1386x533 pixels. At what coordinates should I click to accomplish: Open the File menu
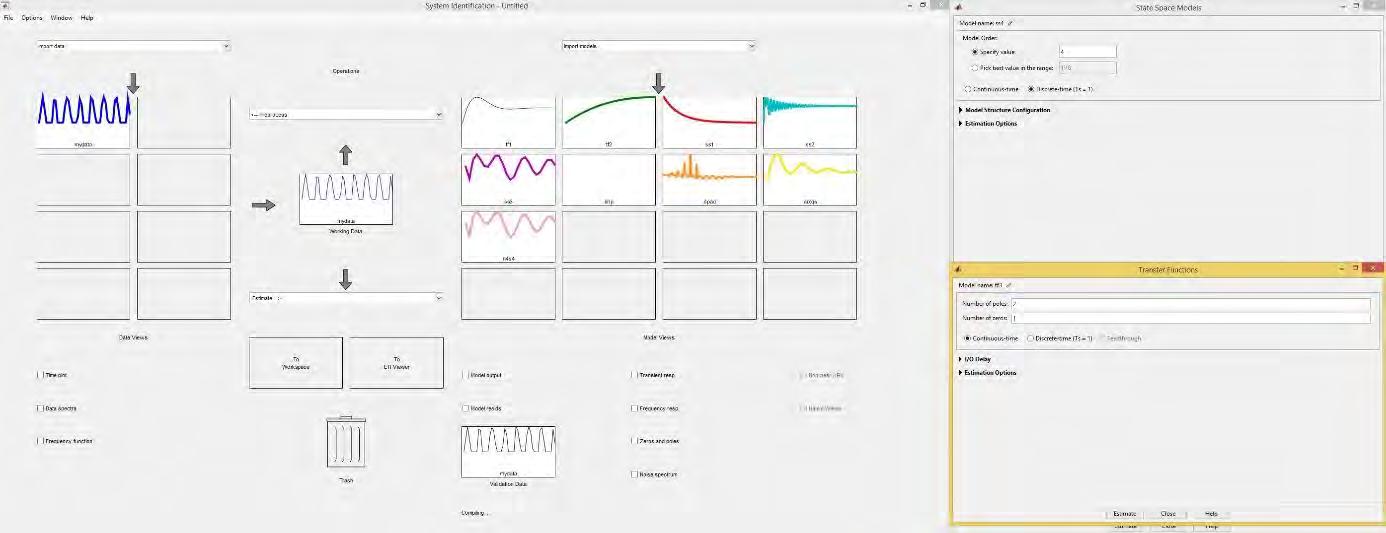click(9, 18)
